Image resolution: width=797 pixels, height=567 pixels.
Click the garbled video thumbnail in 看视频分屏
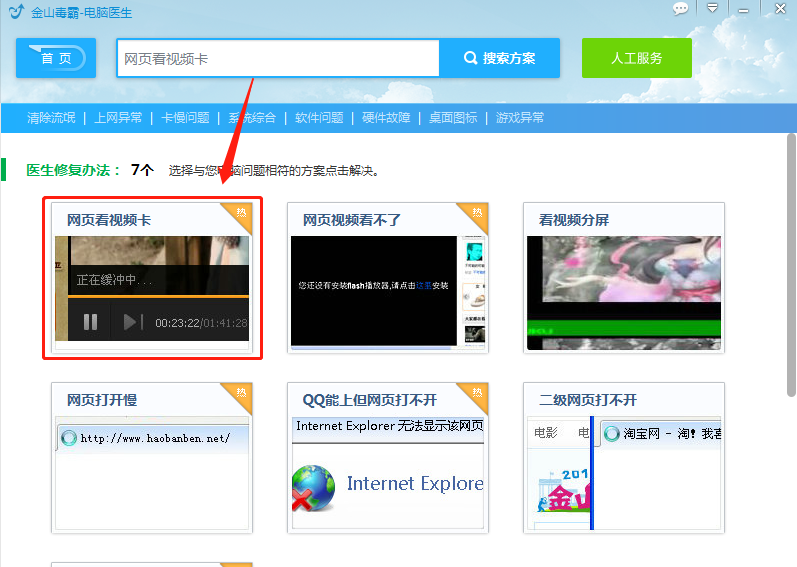[x=624, y=293]
